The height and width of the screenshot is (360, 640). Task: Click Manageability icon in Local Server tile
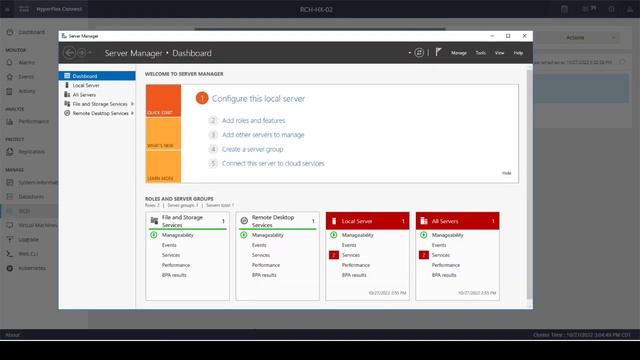coord(333,235)
